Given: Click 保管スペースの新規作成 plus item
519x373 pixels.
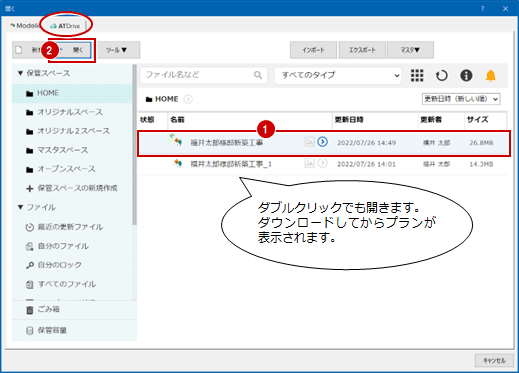Looking at the screenshot, I should pos(72,188).
